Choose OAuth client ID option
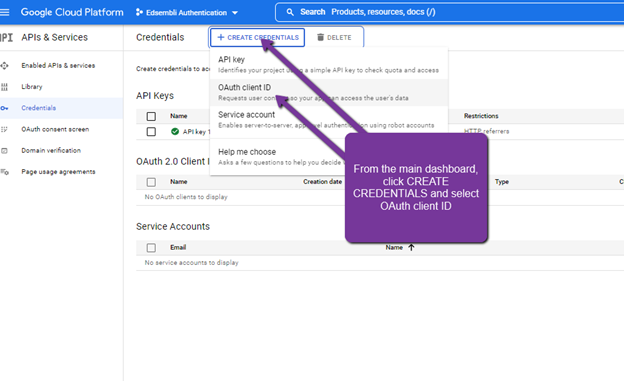Viewport: 624px width, 381px height. tap(329, 92)
